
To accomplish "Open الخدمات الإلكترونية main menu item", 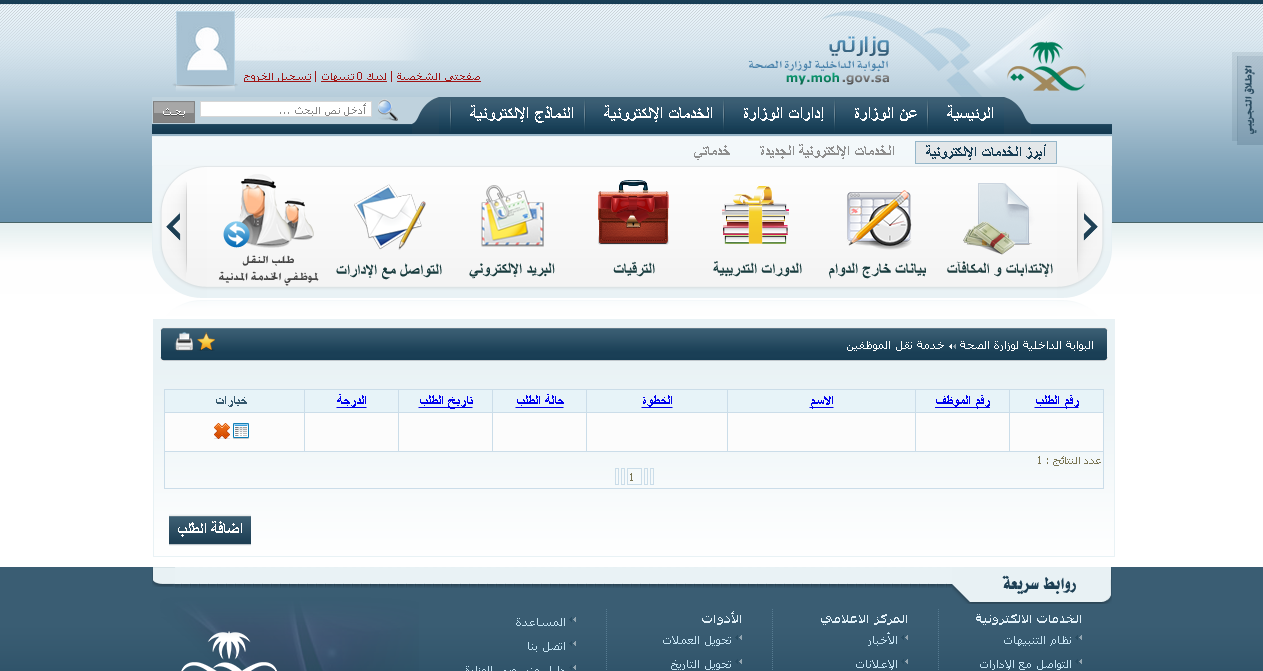I will [x=657, y=113].
